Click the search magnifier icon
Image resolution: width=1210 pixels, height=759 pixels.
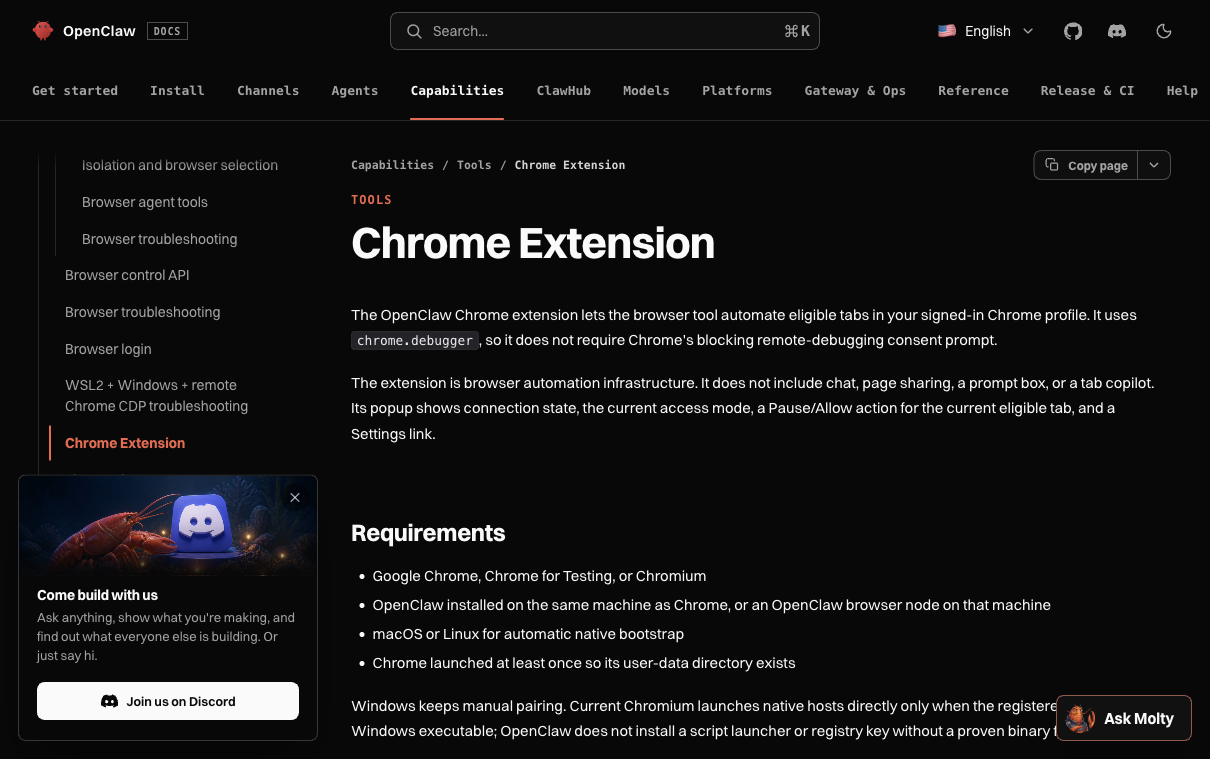(x=414, y=31)
